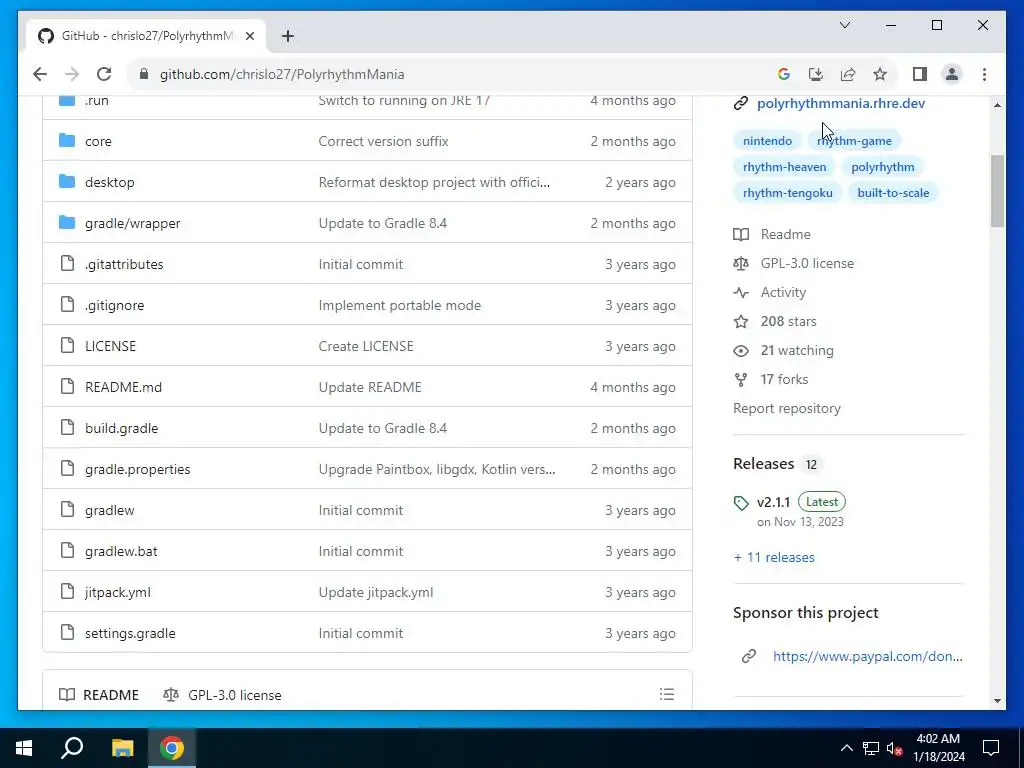Screen dimensions: 1024x768
Task: Open settings.gradle file
Action: (x=130, y=633)
